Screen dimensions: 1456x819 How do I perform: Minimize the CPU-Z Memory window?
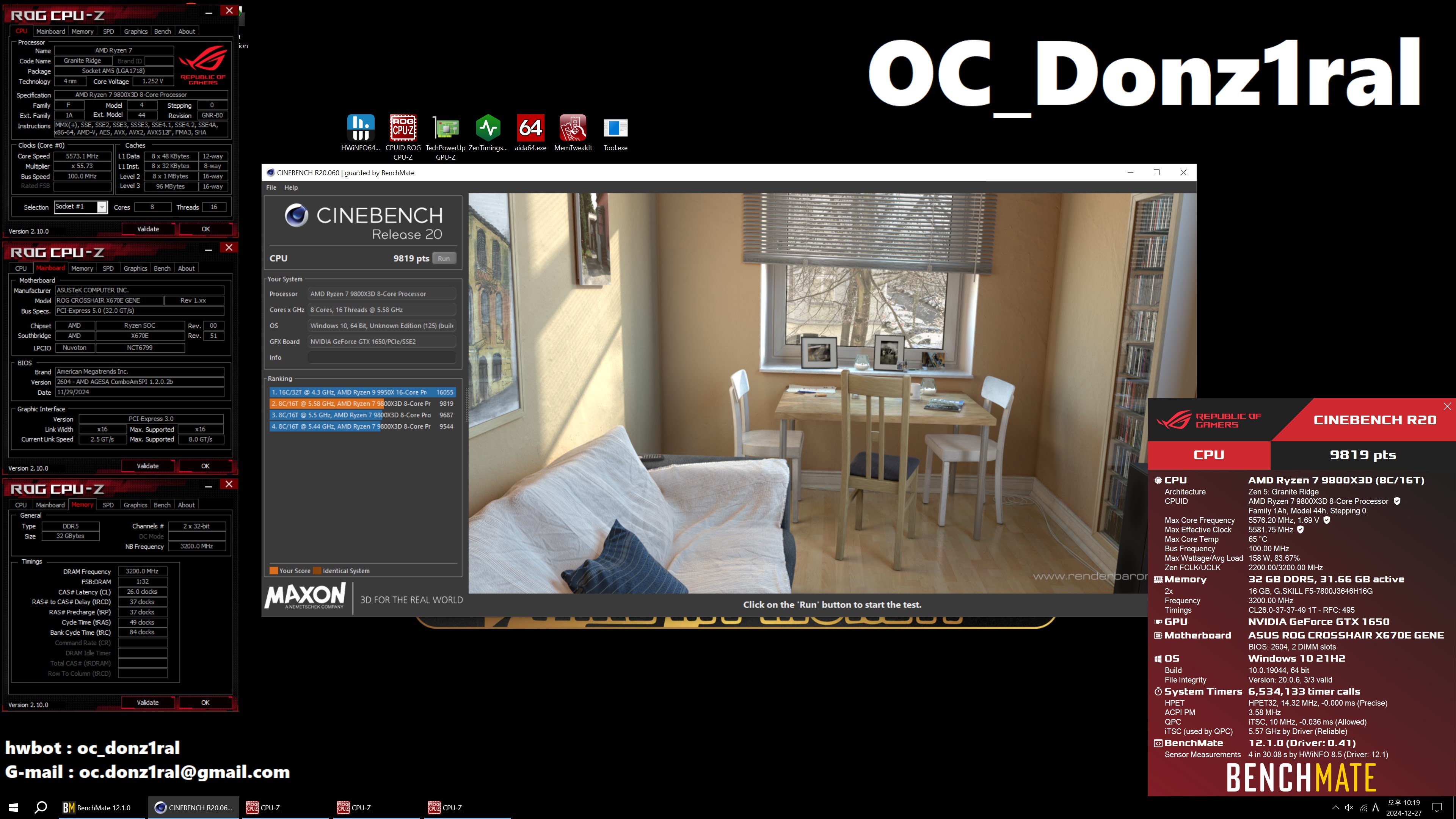(x=209, y=485)
